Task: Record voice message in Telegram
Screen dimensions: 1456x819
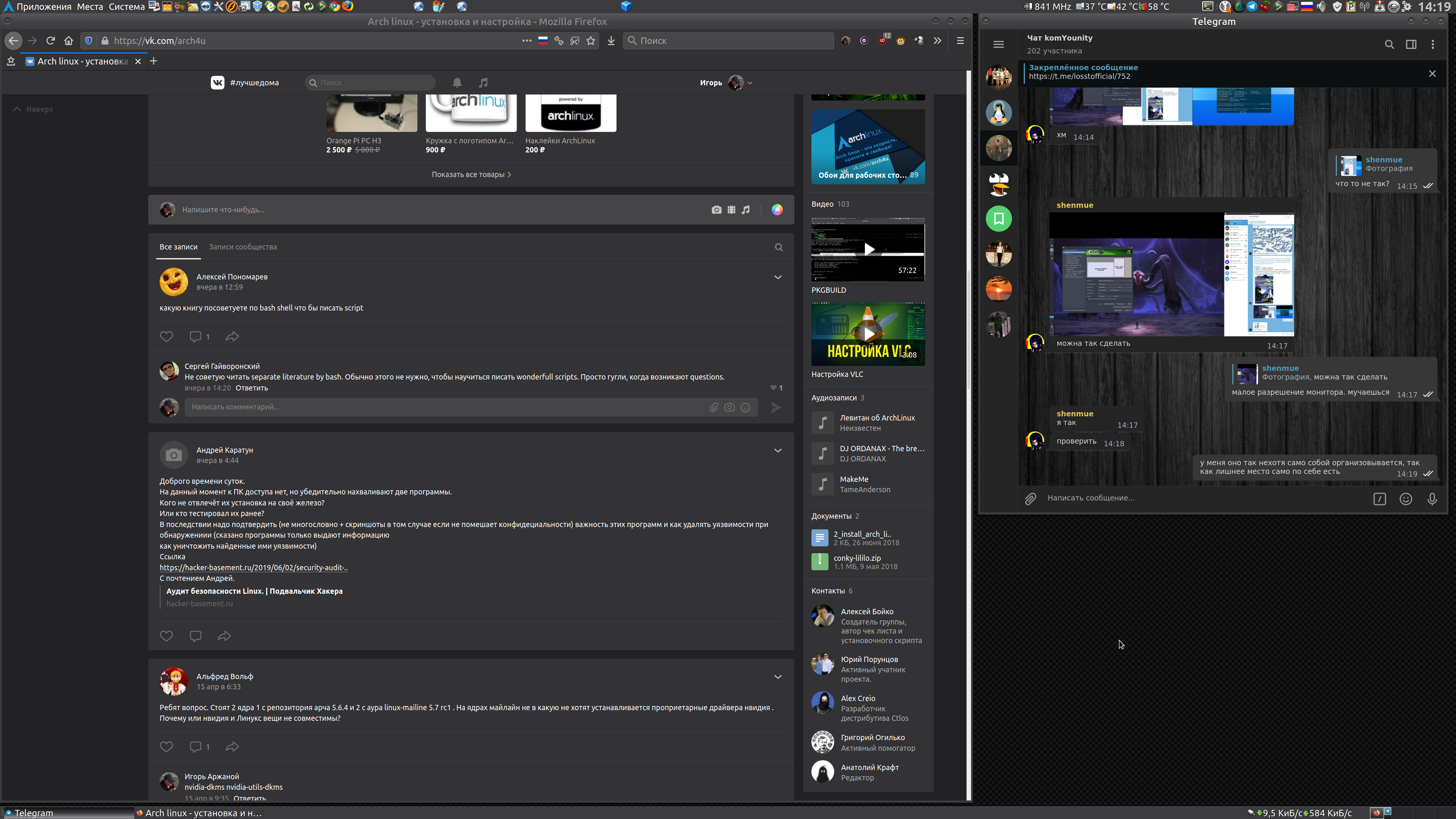Action: pyautogui.click(x=1432, y=499)
